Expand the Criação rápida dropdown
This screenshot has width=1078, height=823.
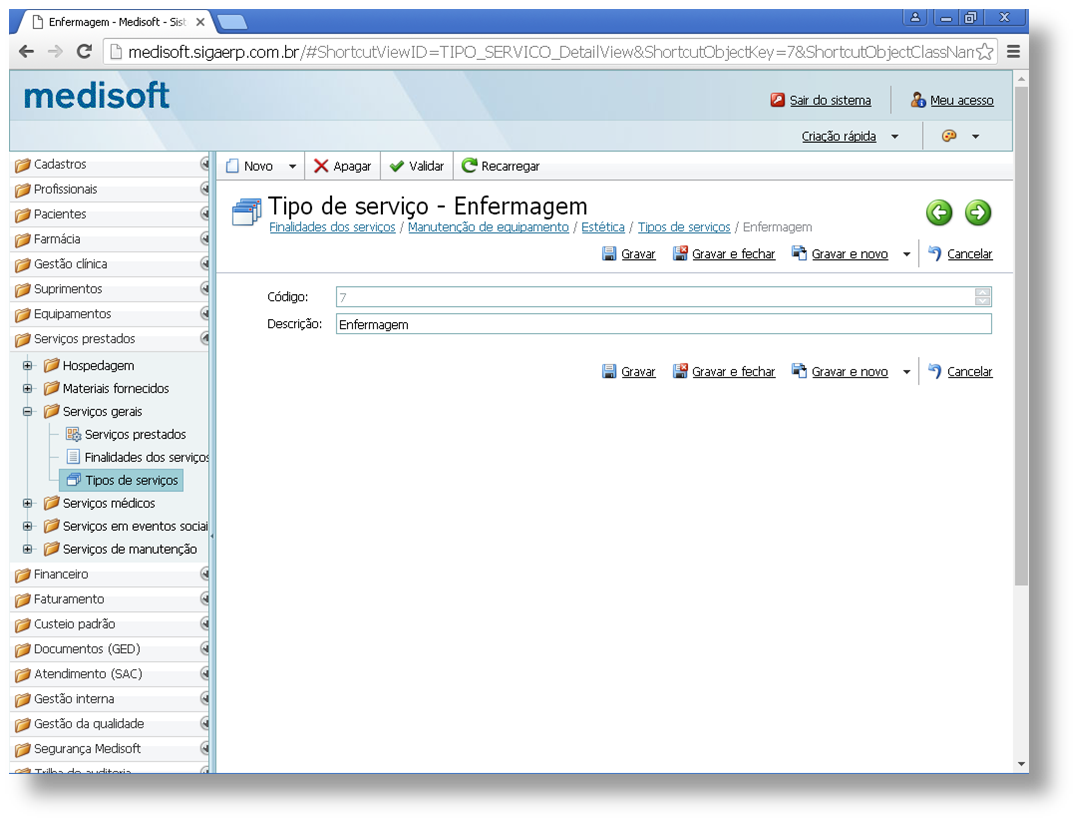[x=894, y=137]
